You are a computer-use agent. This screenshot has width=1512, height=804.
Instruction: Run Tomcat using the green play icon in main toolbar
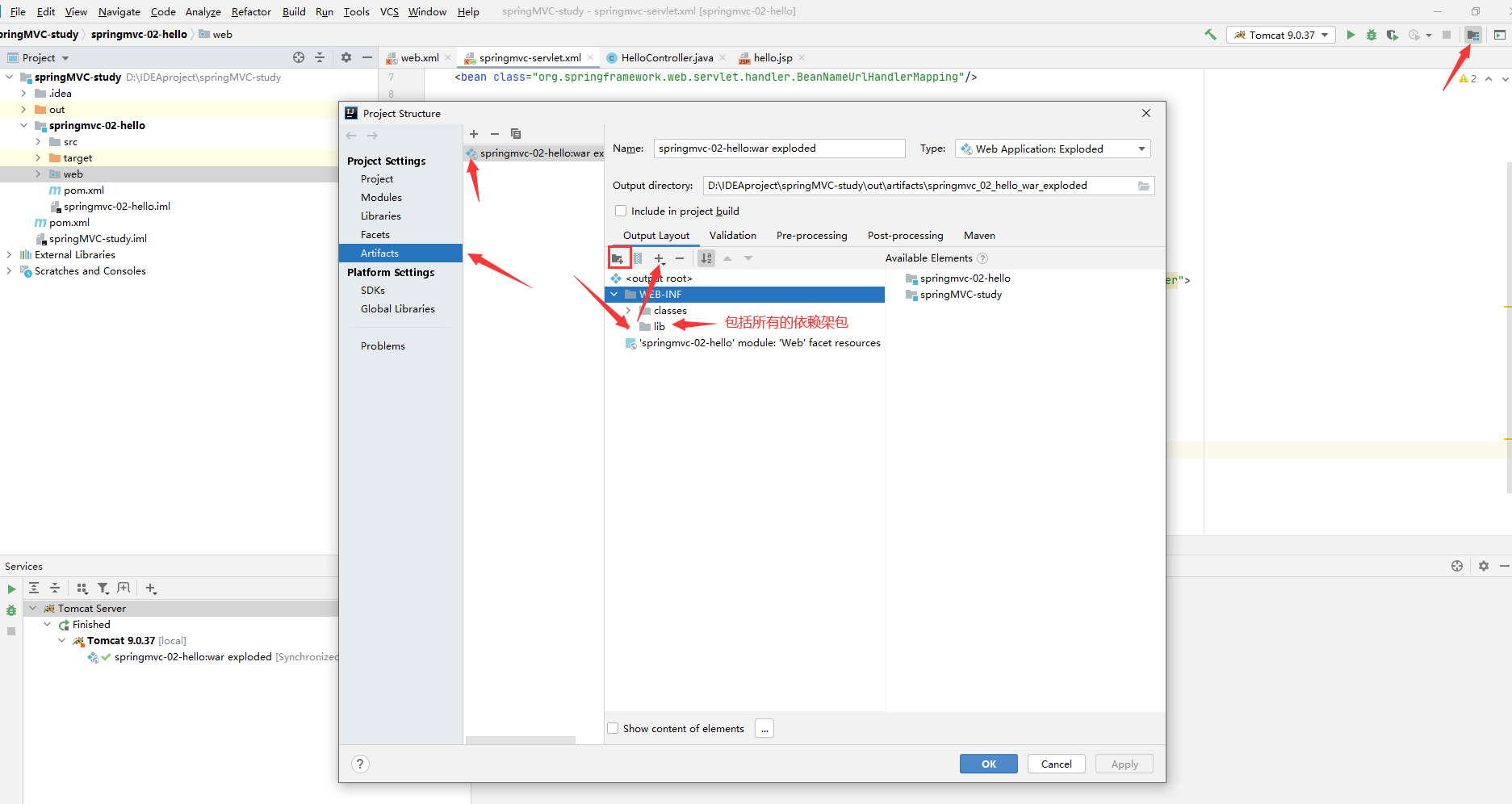[1351, 35]
